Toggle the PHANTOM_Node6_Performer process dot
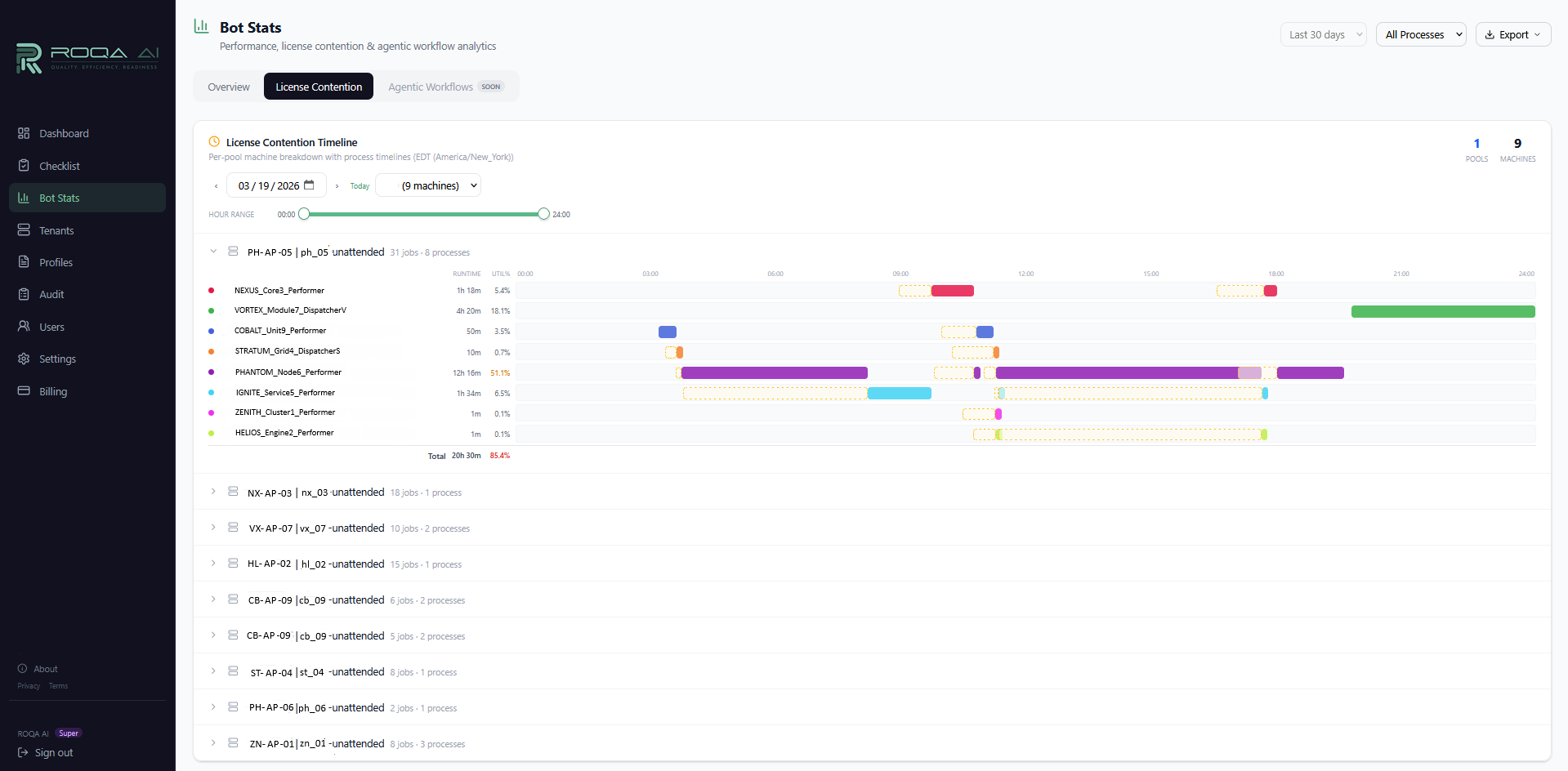Viewport: 1568px width, 771px height. (212, 372)
